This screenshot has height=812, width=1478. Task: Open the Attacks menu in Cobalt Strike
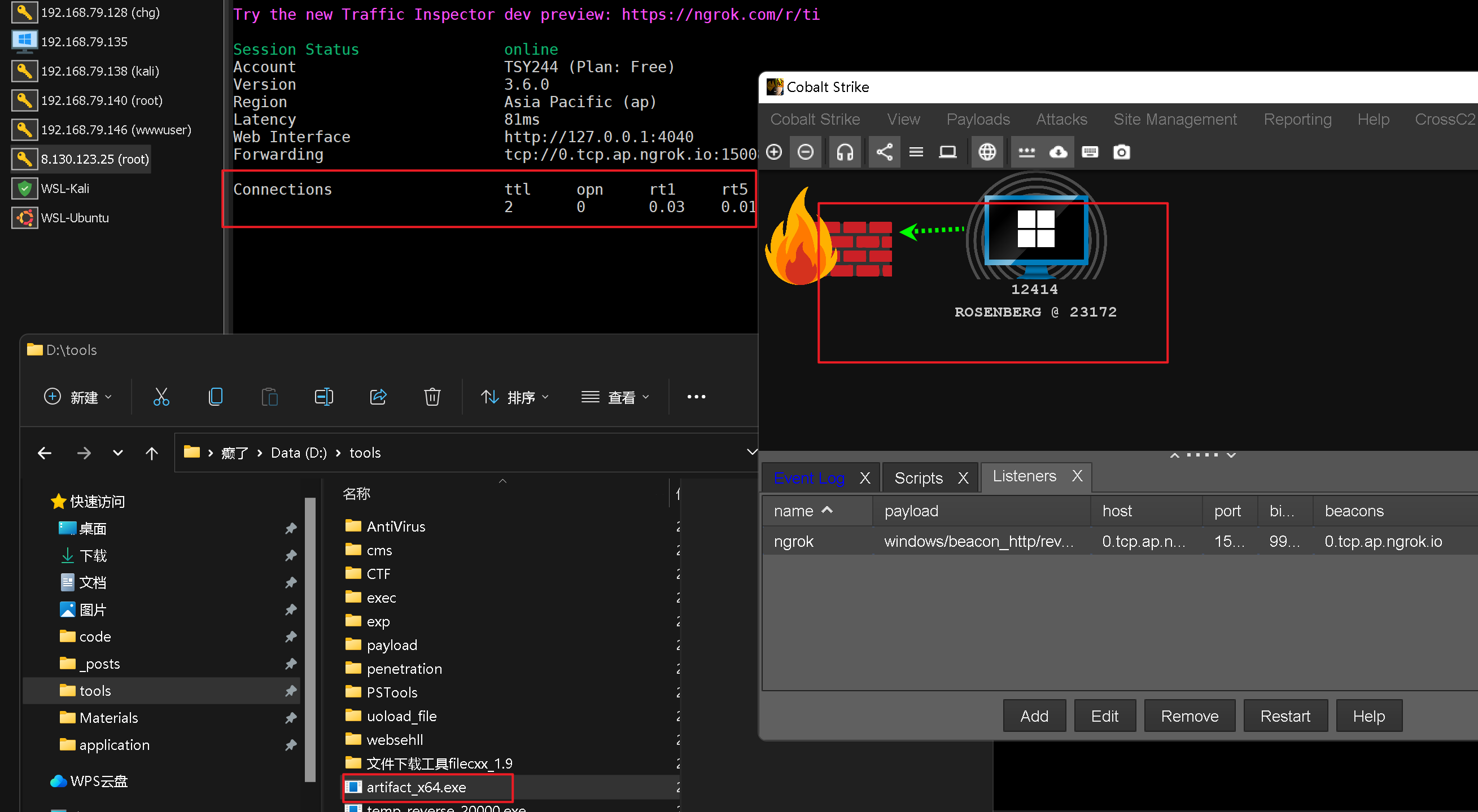point(1060,119)
